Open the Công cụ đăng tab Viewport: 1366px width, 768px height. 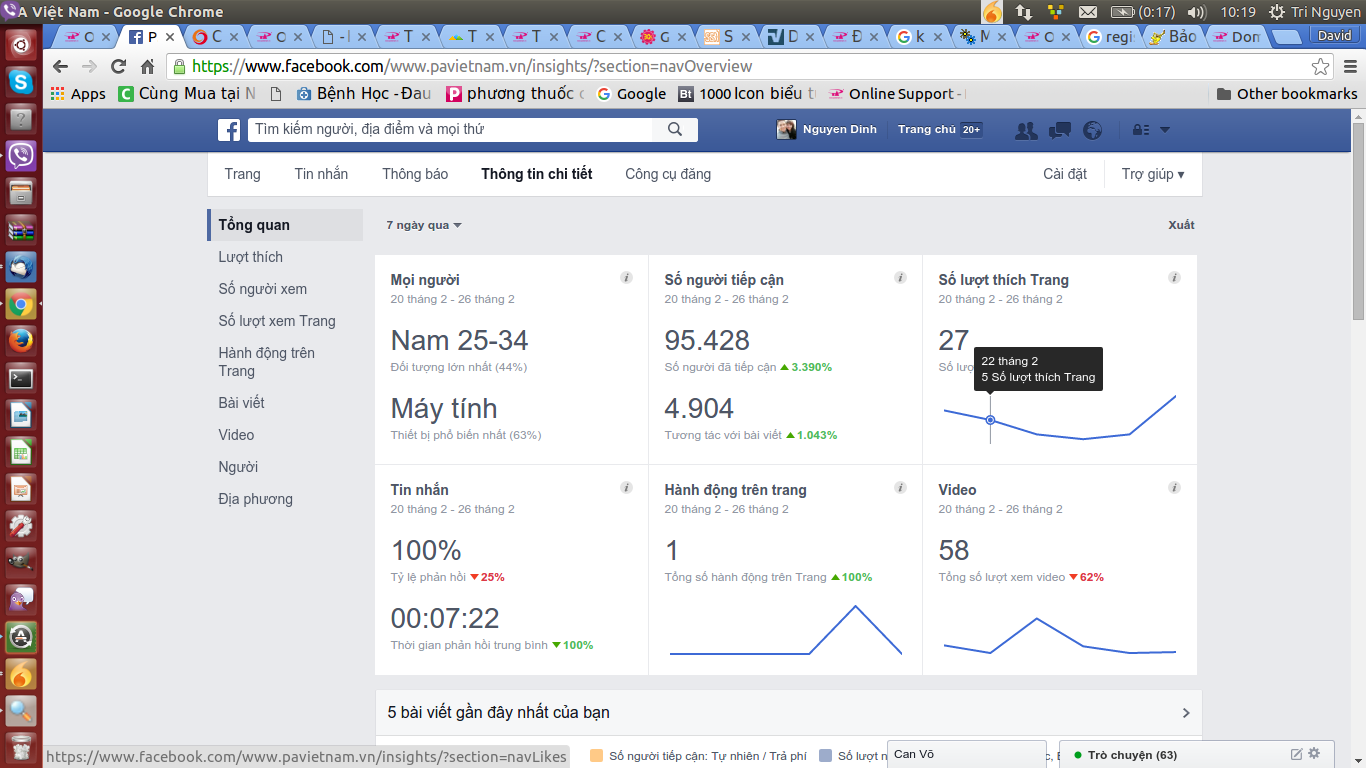(668, 174)
